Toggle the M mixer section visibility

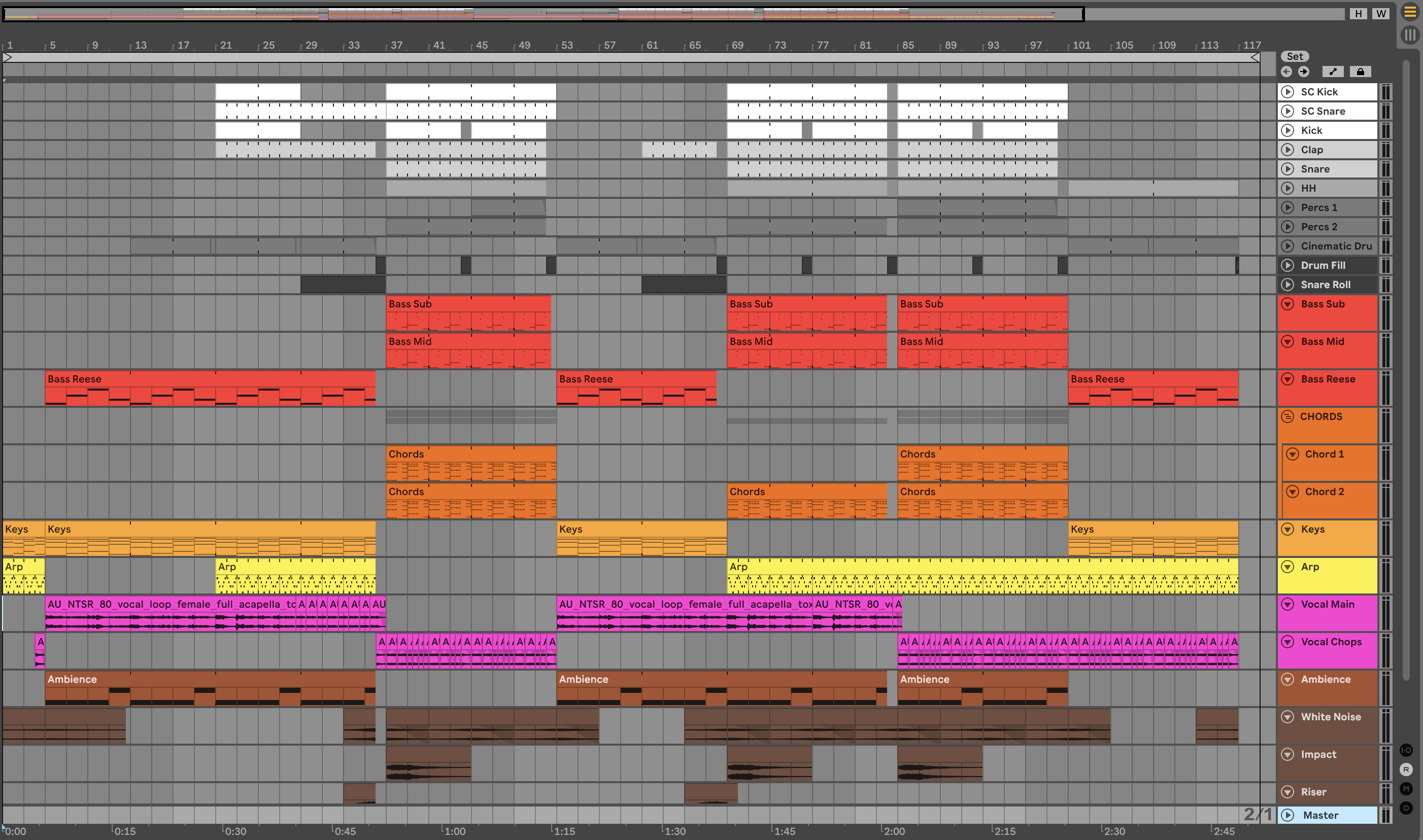point(1406,788)
